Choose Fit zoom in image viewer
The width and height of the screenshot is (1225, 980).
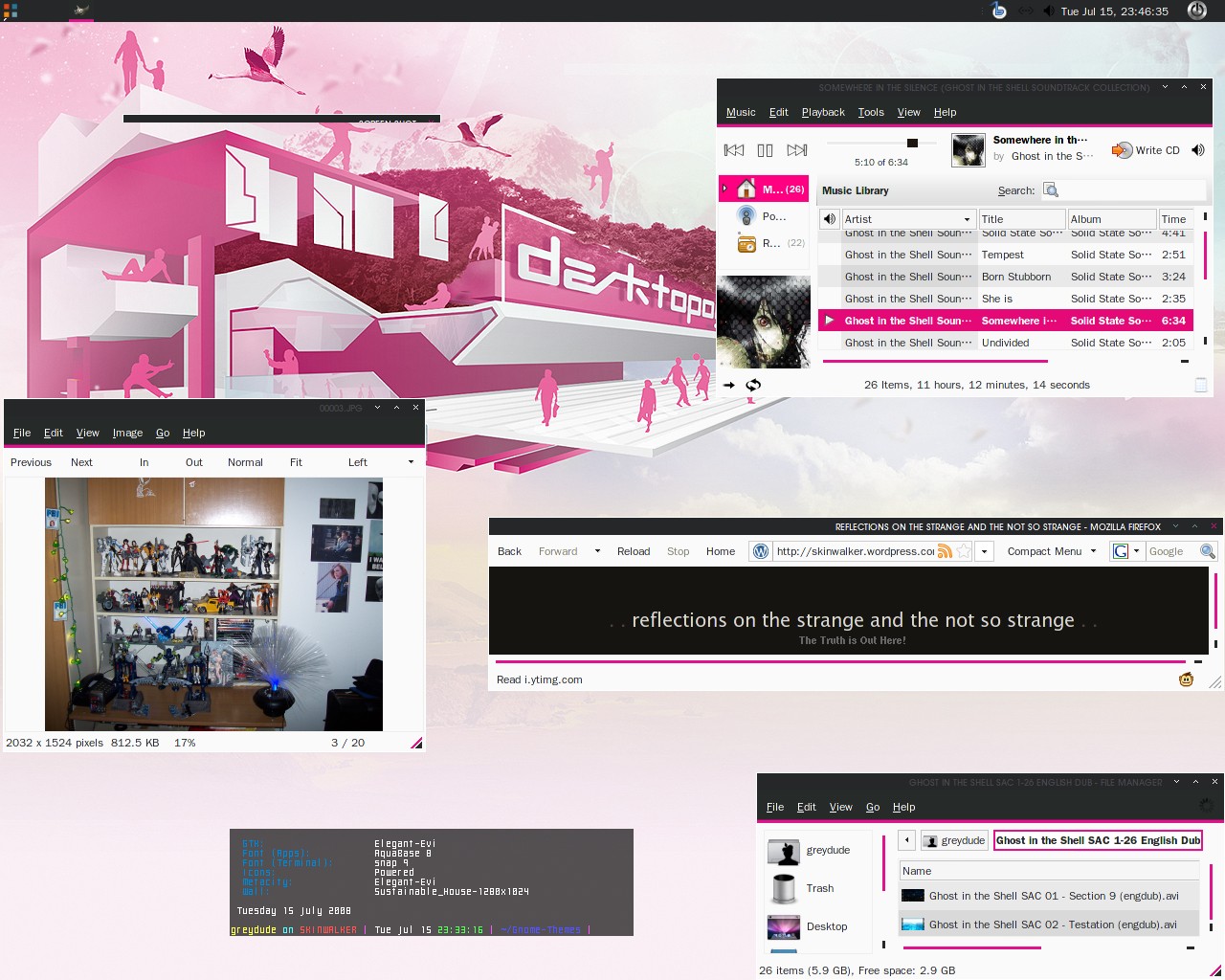296,462
